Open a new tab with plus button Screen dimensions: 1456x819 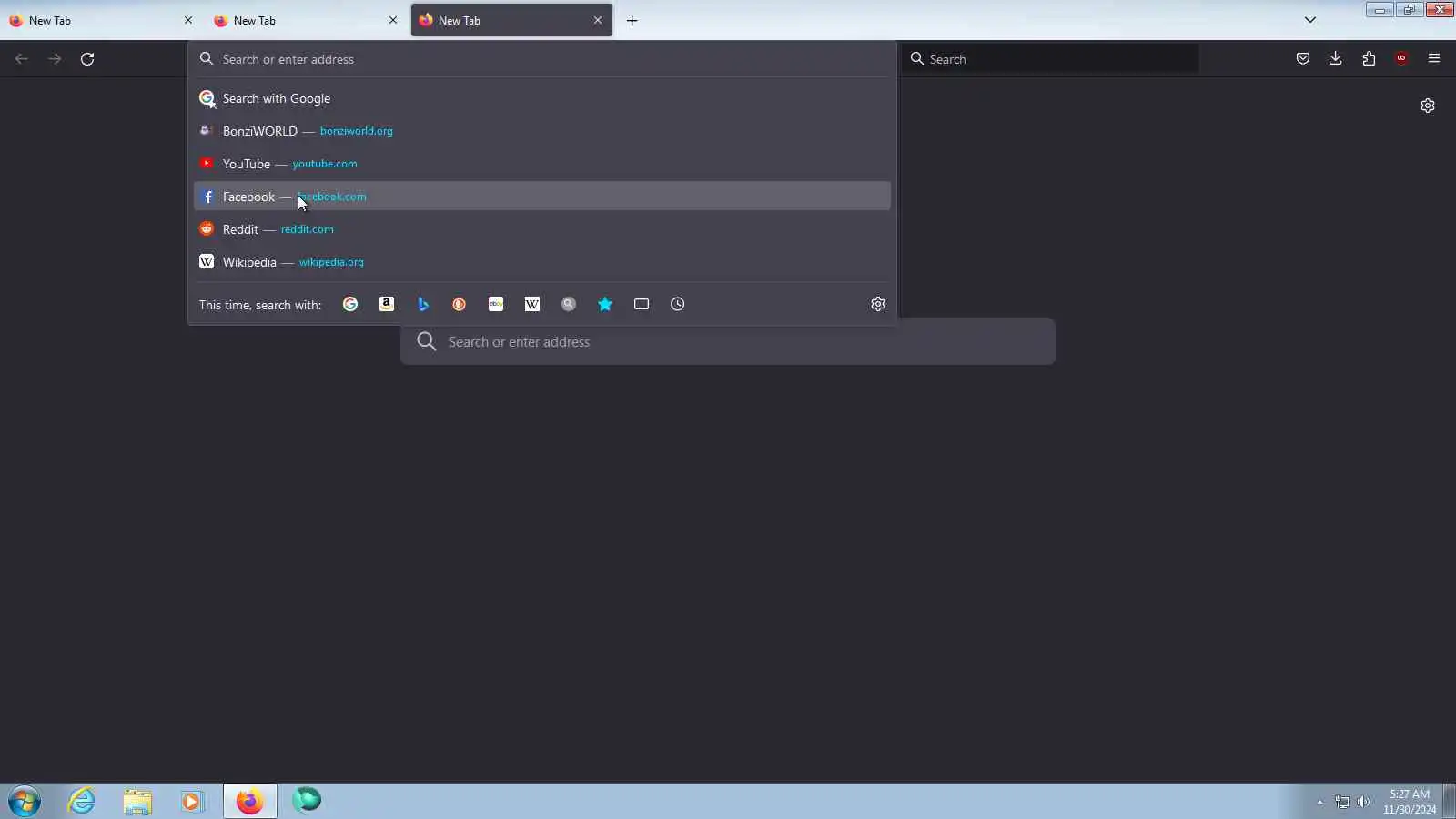pyautogui.click(x=632, y=20)
